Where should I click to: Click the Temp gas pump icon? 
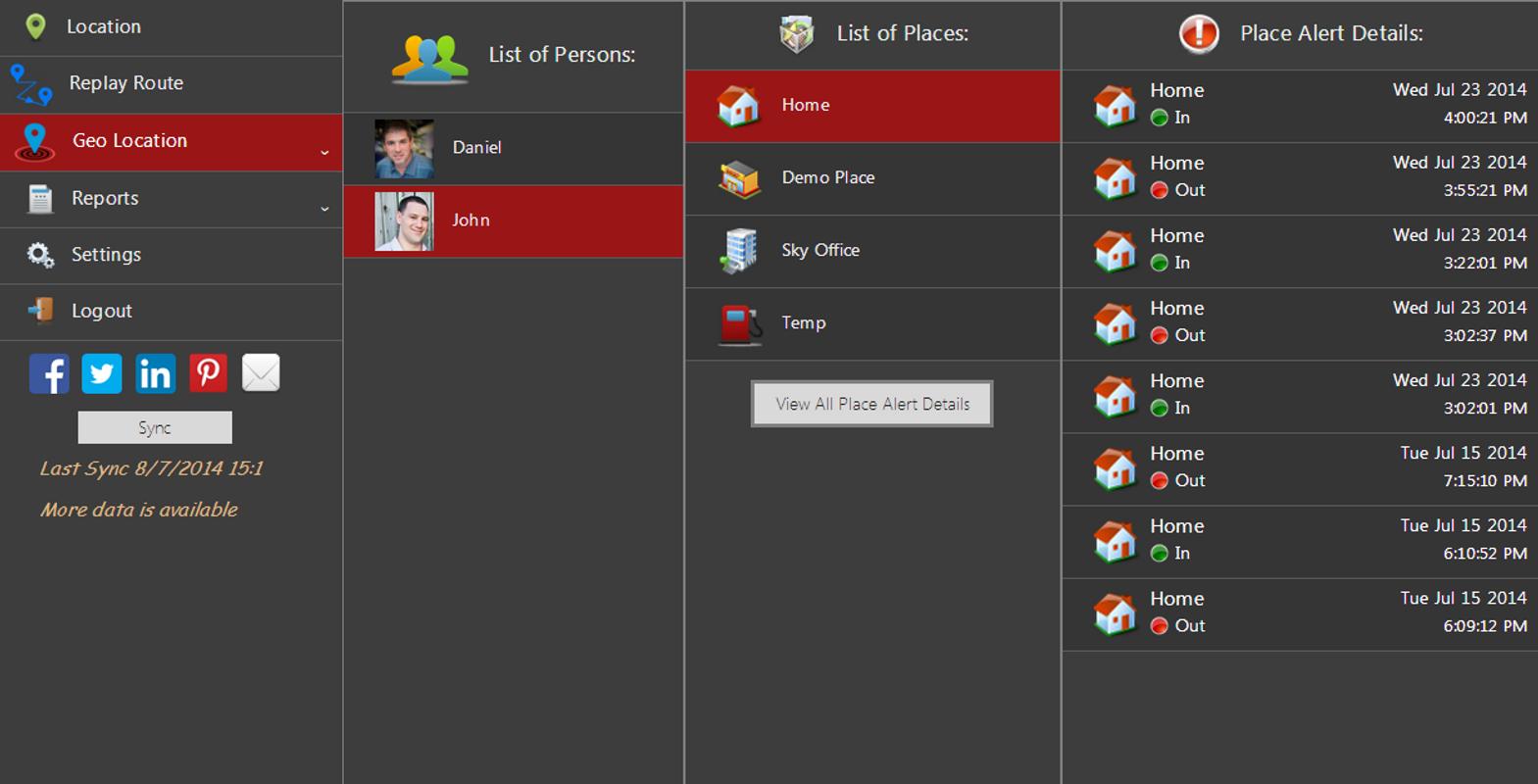[740, 324]
